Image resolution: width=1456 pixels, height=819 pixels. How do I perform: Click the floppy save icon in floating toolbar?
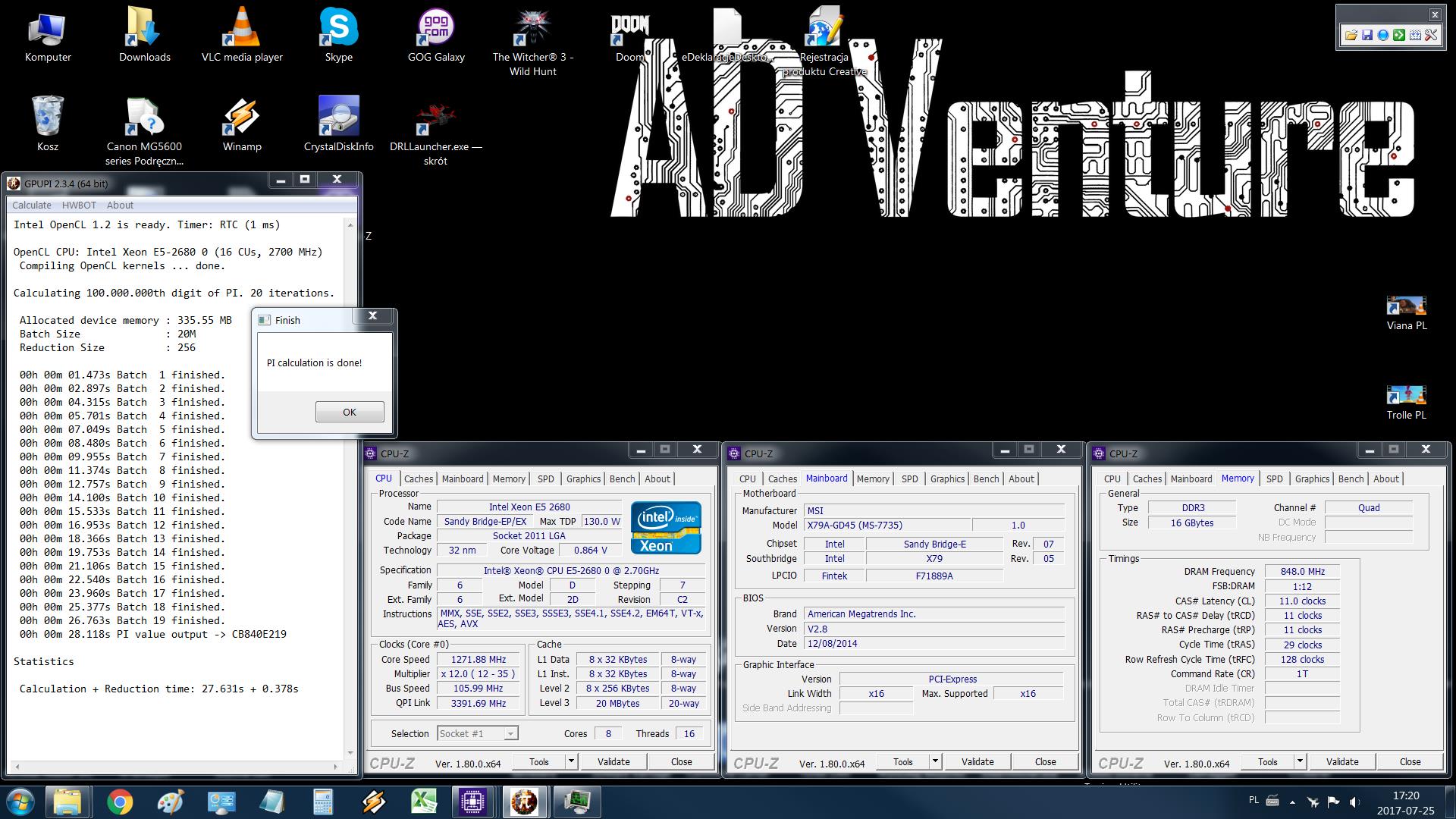(1367, 35)
